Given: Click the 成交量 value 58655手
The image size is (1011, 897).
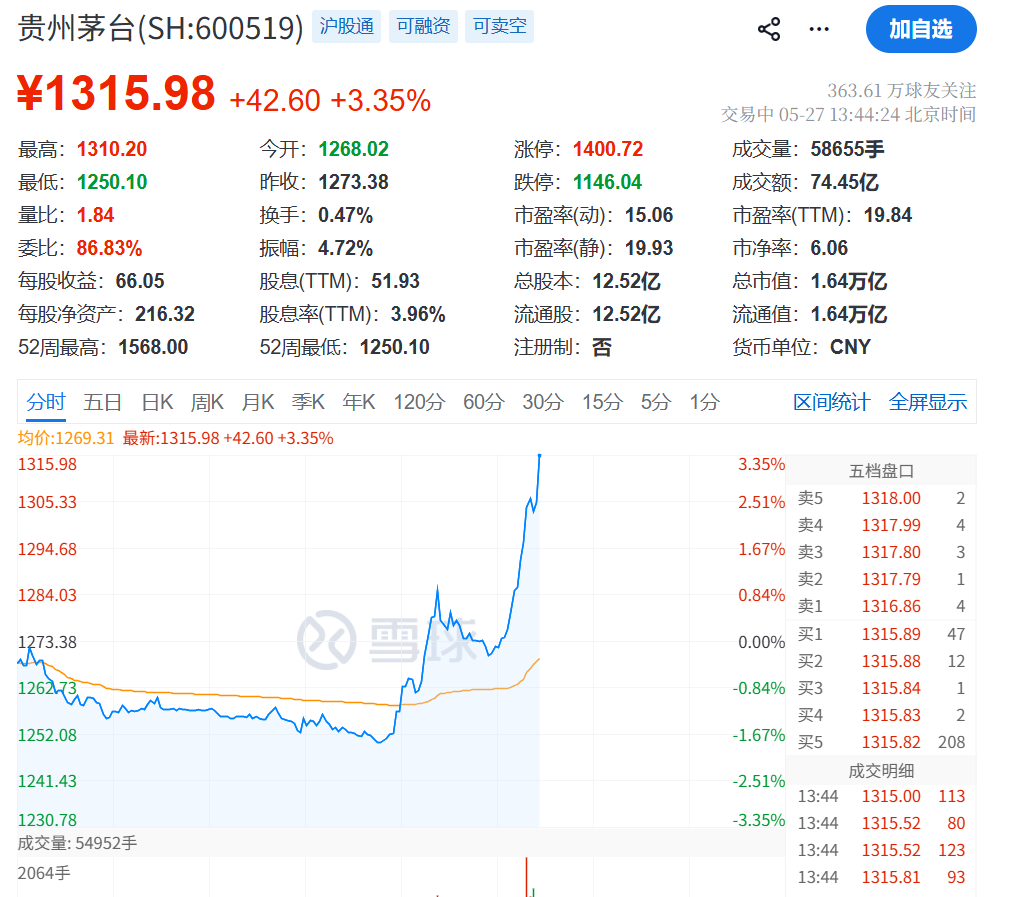Looking at the screenshot, I should point(847,150).
